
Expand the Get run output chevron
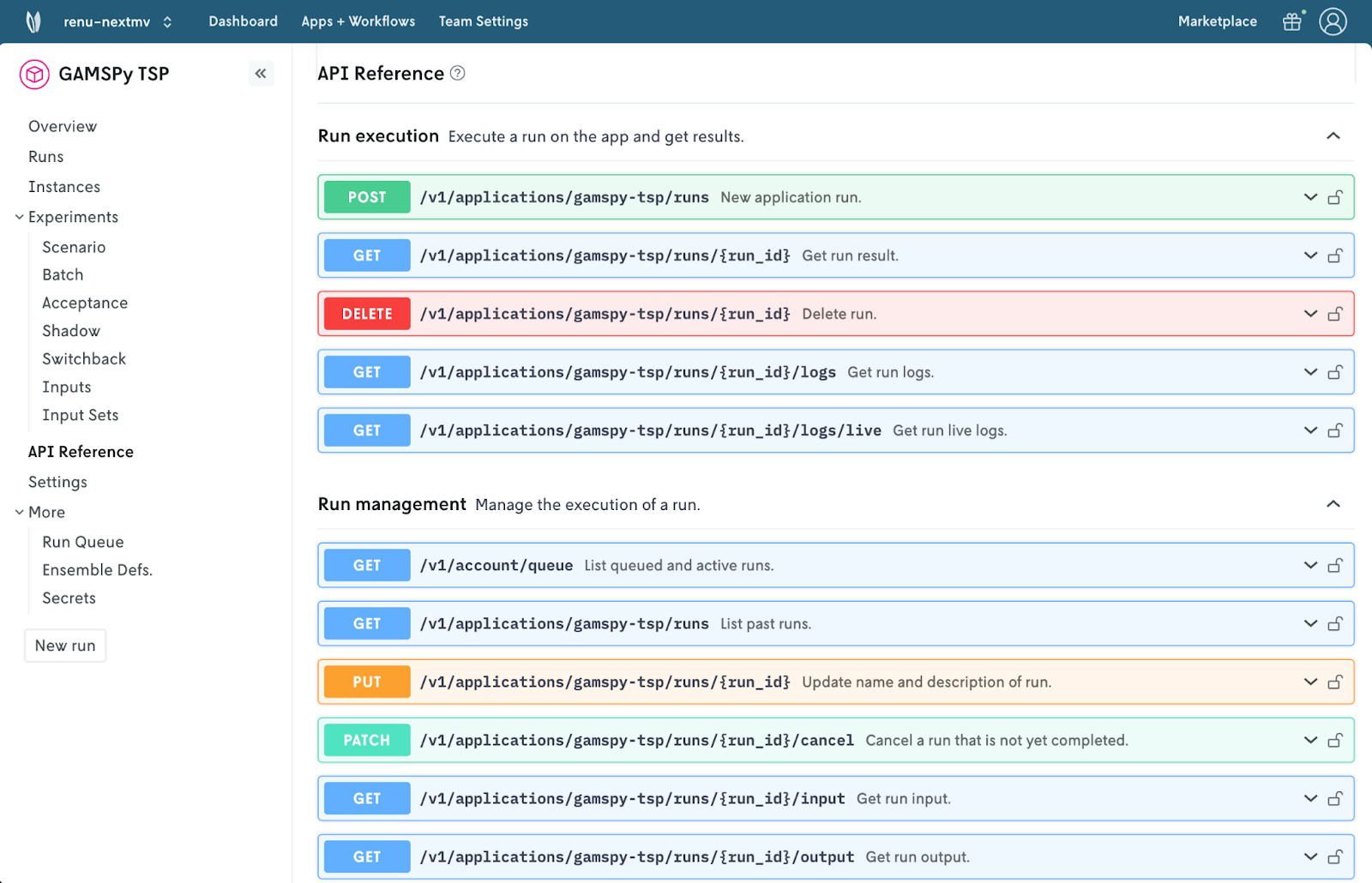click(x=1310, y=856)
